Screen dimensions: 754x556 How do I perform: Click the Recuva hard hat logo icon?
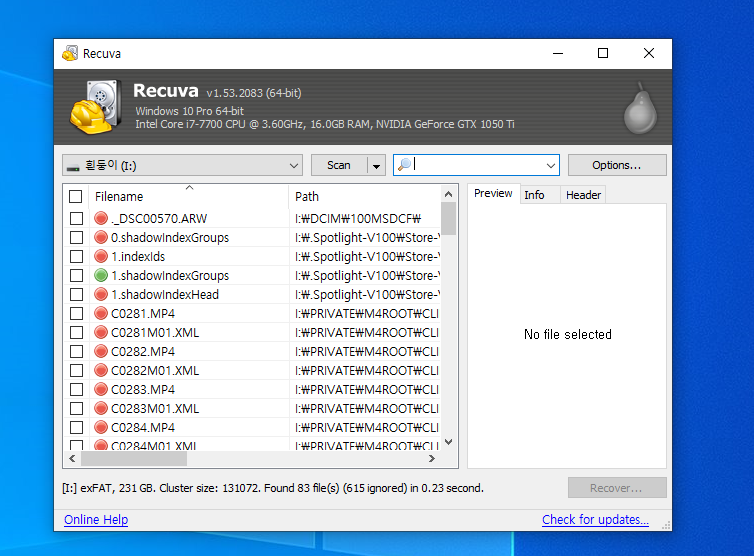click(95, 107)
